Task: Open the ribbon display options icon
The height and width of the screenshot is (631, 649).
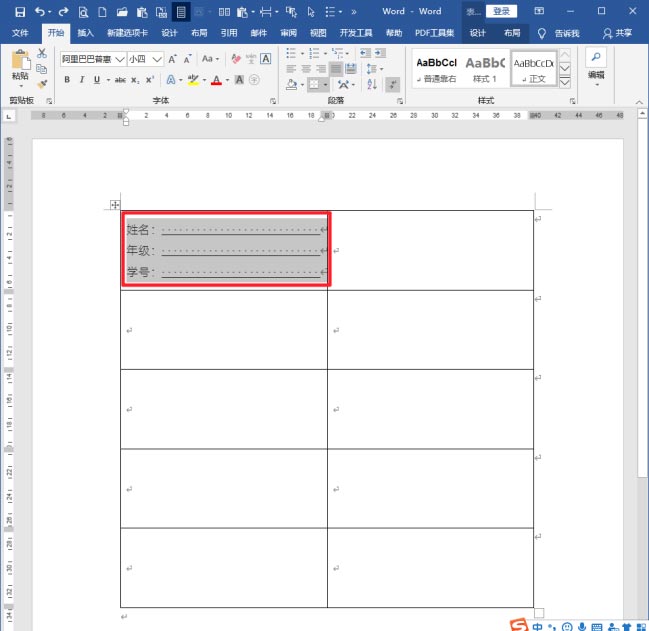Action: click(539, 11)
